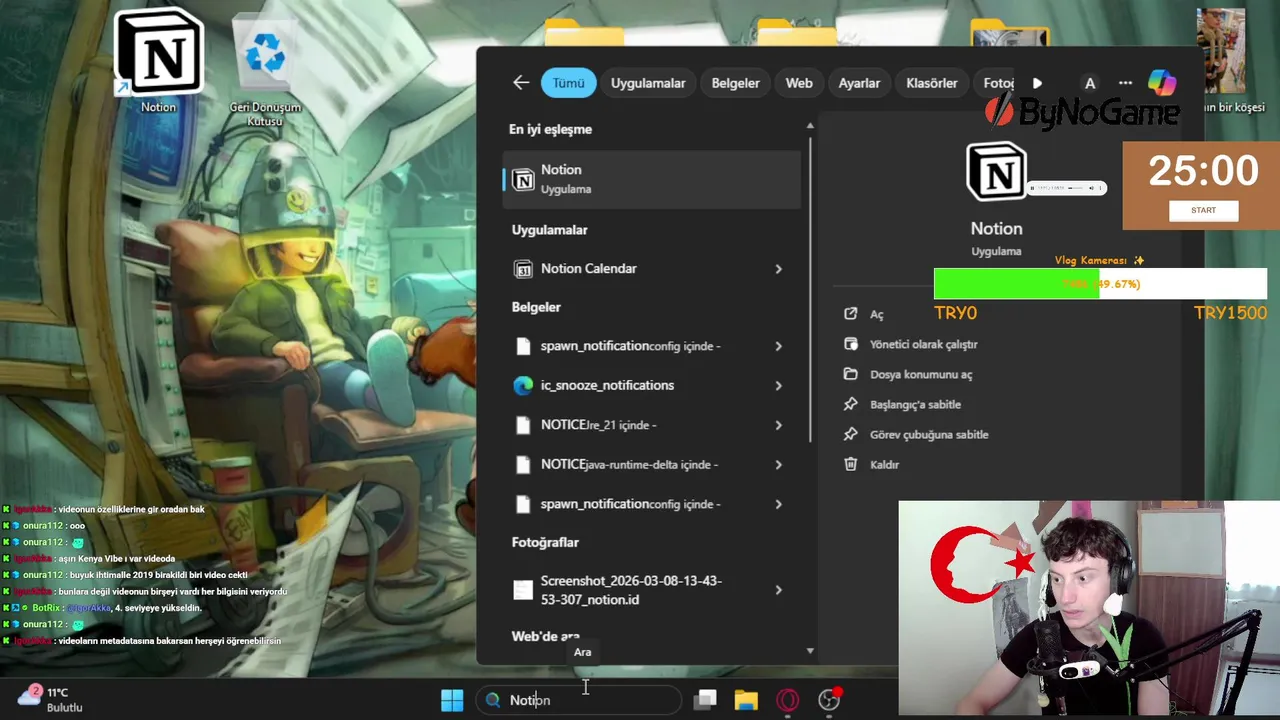1280x720 pixels.
Task: Open the three-dot options menu
Action: click(1125, 83)
